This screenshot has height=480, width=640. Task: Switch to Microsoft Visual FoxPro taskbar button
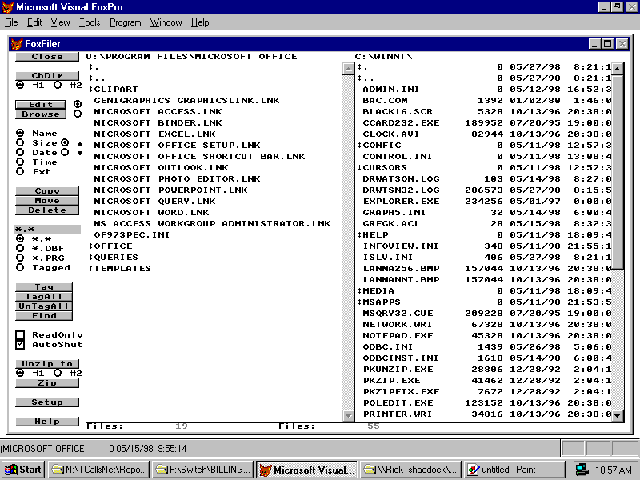click(x=307, y=470)
